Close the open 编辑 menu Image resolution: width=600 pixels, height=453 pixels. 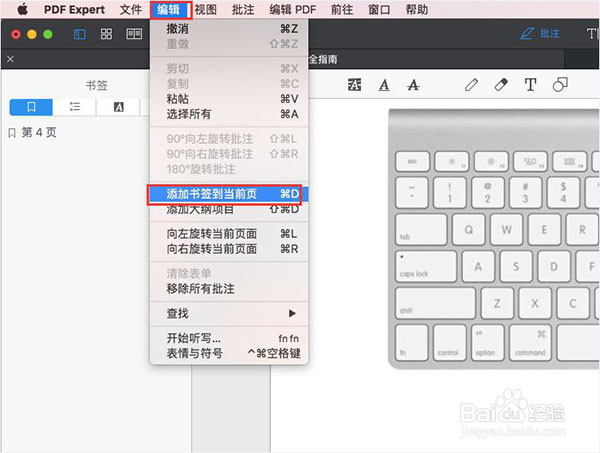(171, 10)
